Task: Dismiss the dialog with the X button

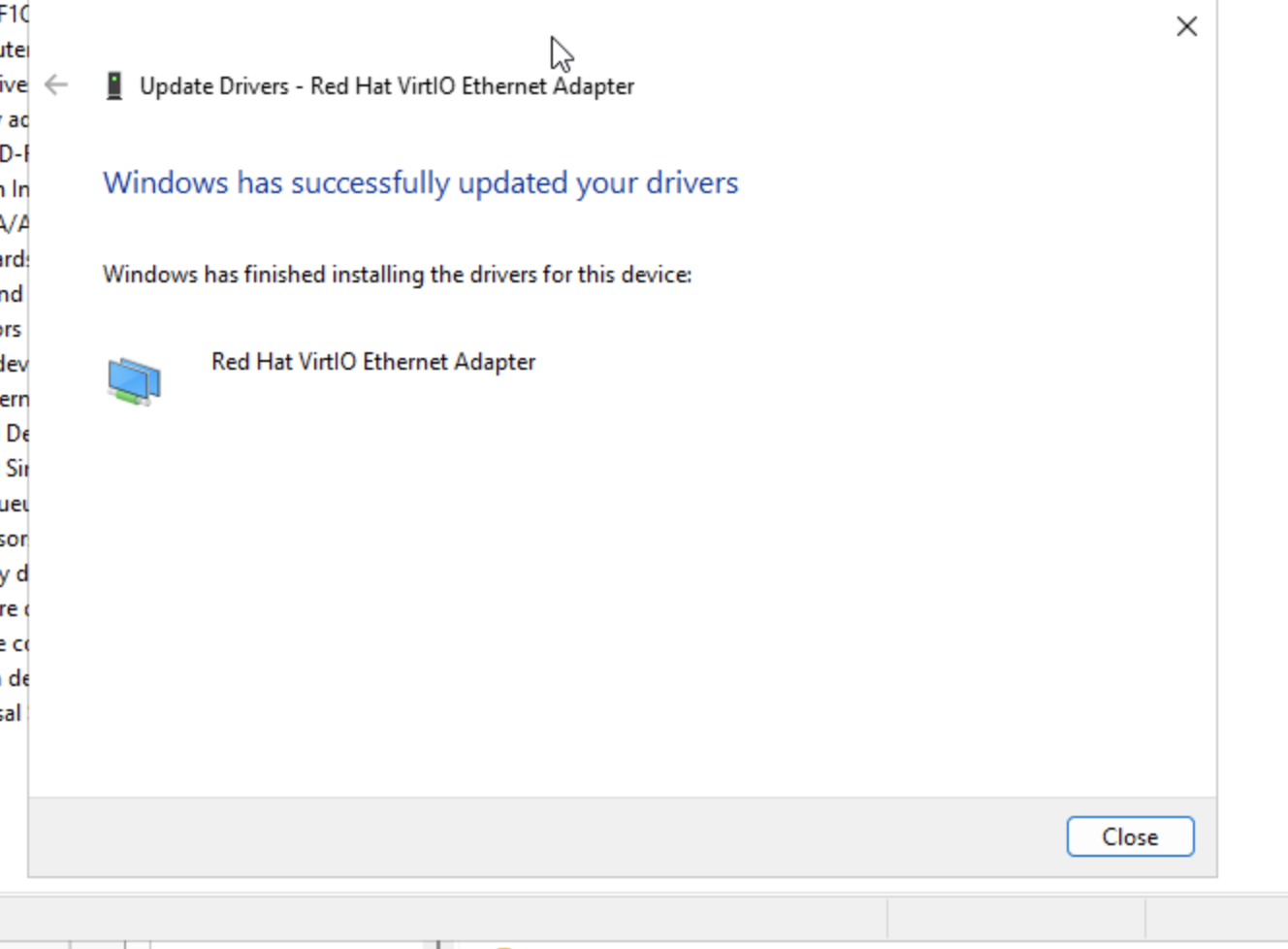Action: [x=1186, y=27]
